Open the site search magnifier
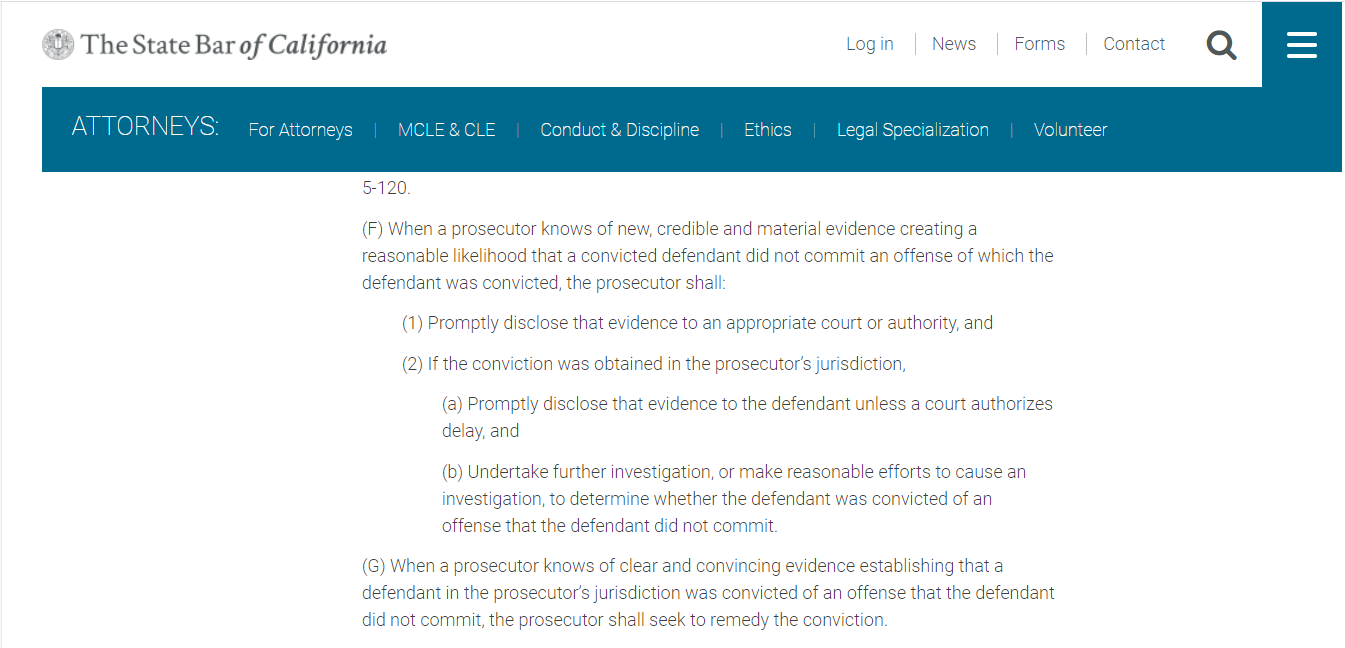The image size is (1345, 648). (x=1221, y=45)
